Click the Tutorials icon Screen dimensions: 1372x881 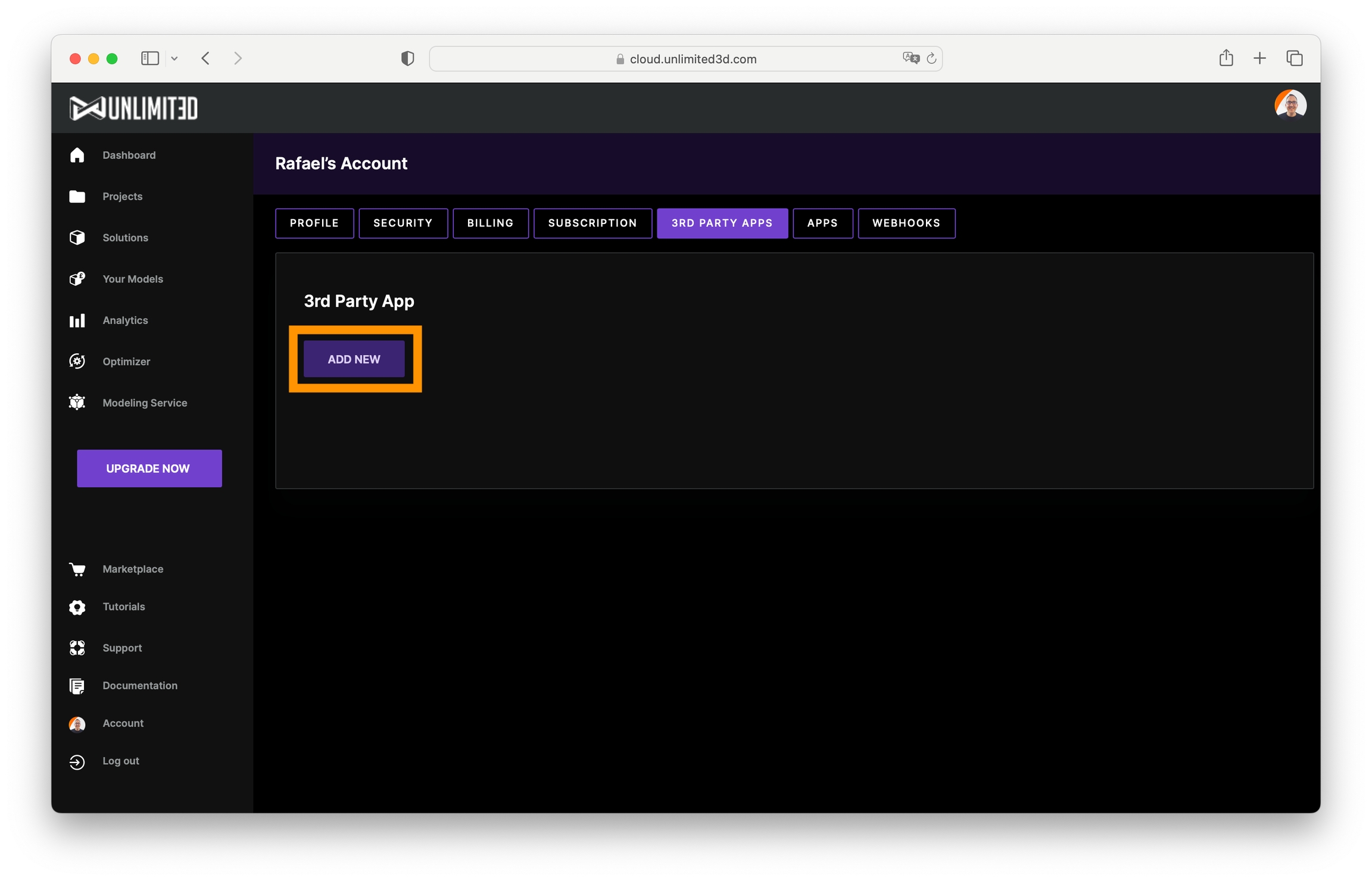[77, 607]
